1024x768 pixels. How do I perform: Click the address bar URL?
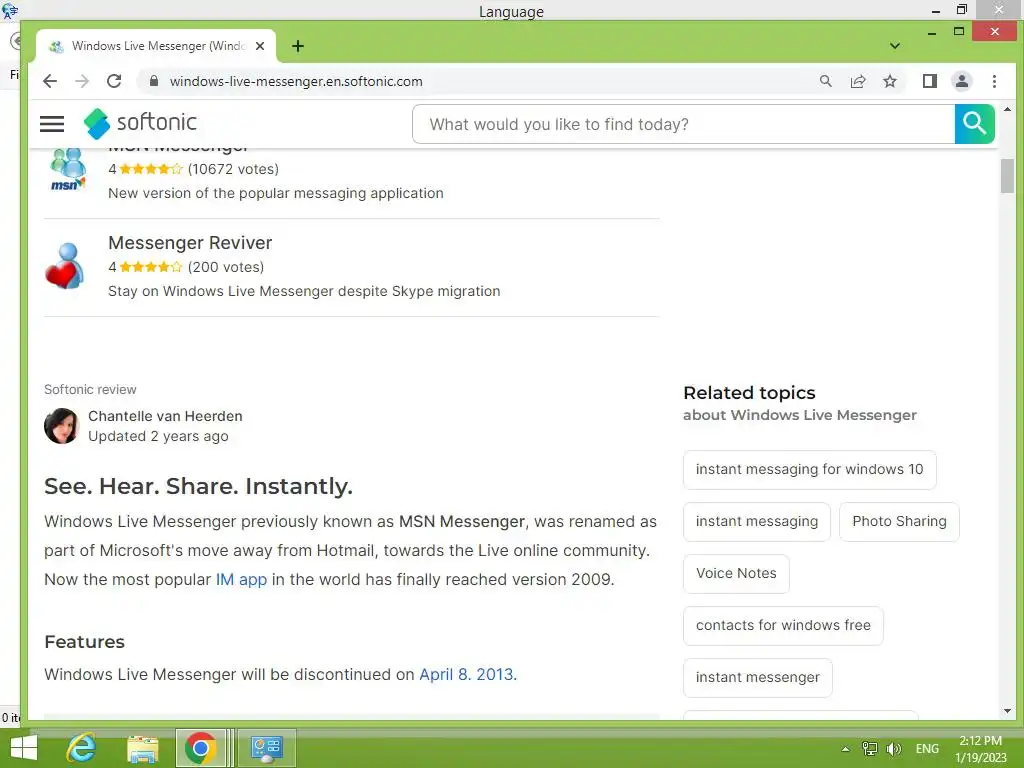[x=296, y=81]
